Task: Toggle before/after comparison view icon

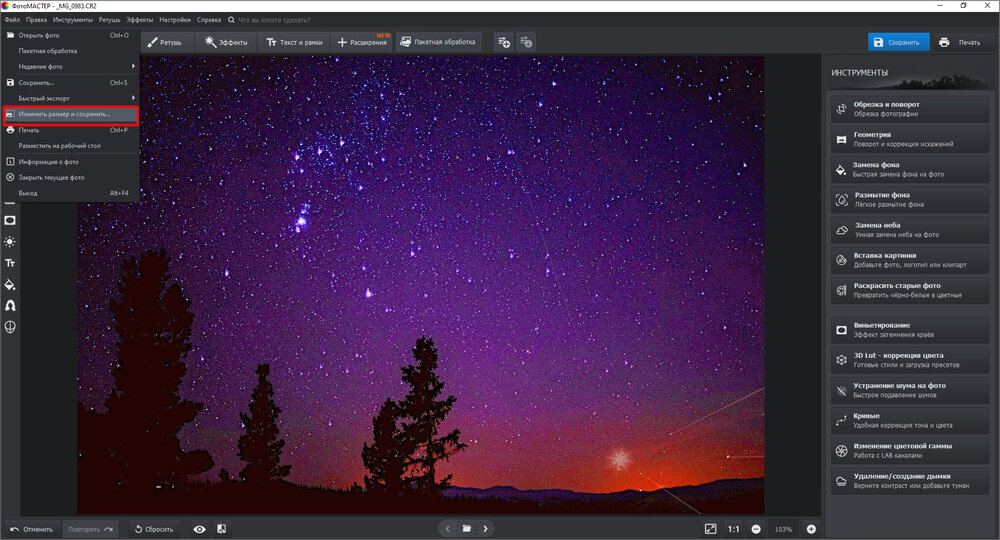Action: [221, 529]
